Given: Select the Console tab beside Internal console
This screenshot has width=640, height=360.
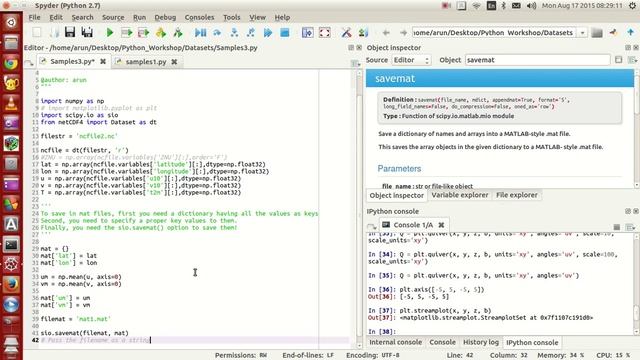Looking at the screenshot, I should (x=442, y=342).
